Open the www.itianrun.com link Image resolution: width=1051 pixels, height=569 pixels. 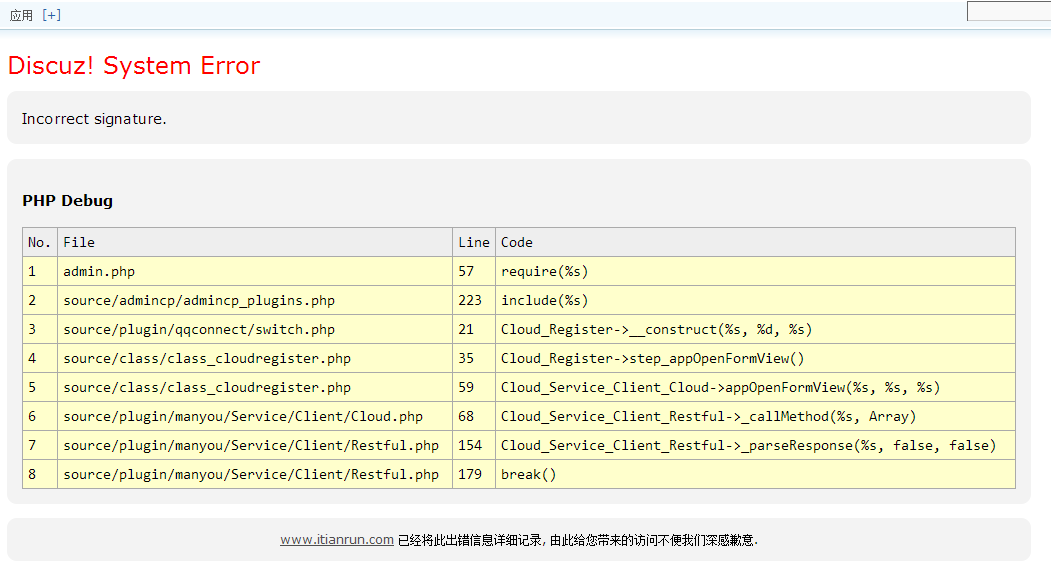coord(336,540)
